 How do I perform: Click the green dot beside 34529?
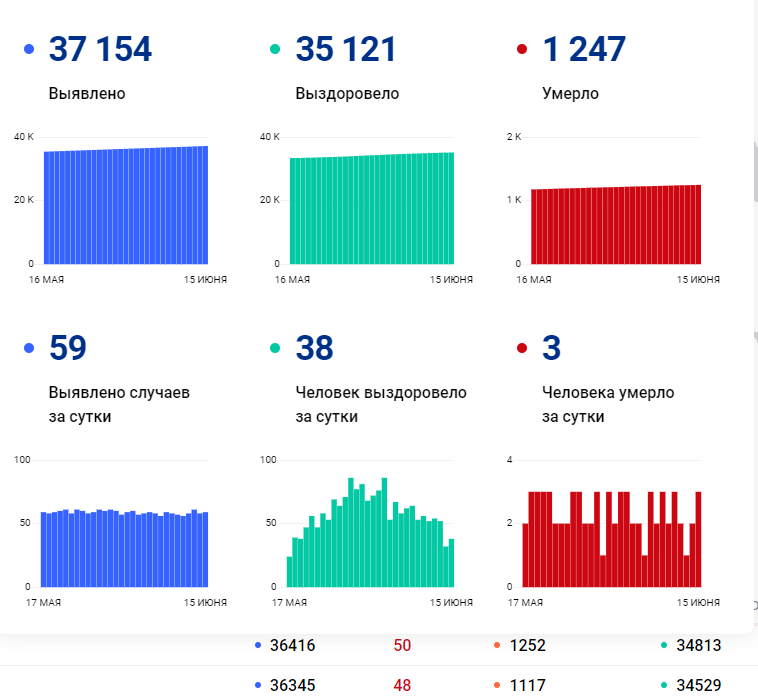(x=664, y=685)
